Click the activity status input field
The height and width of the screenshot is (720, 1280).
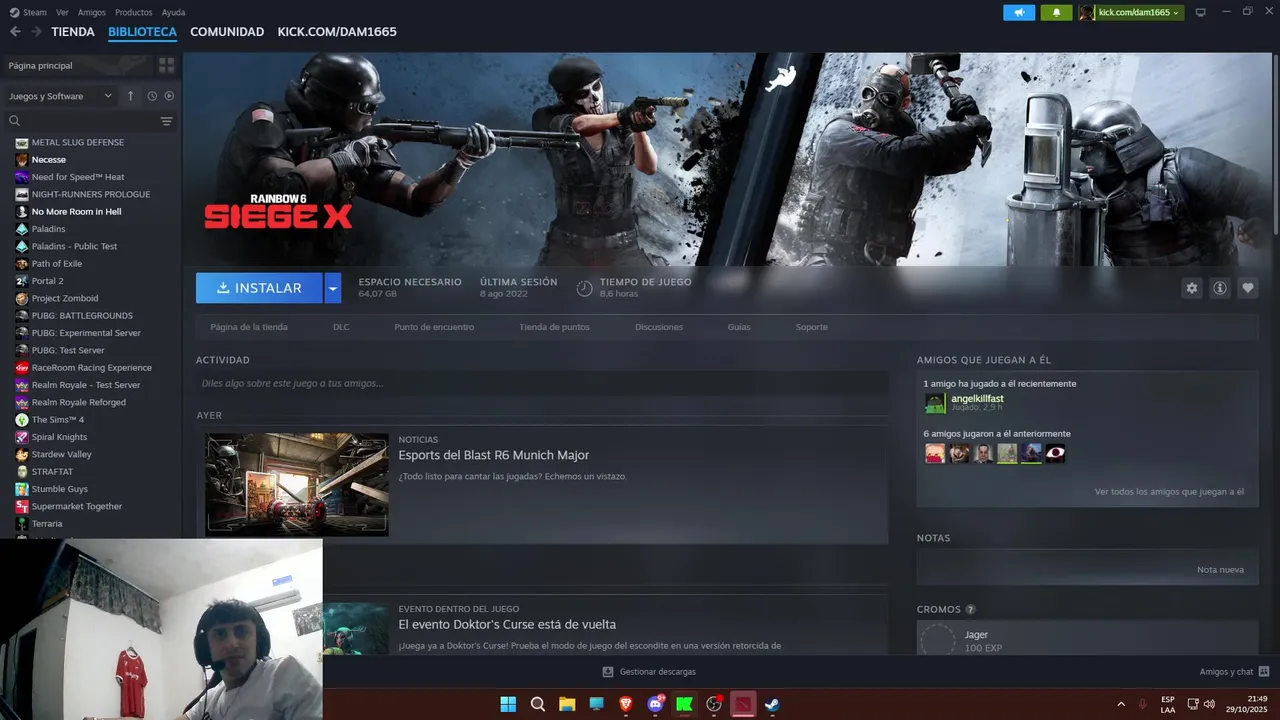[542, 383]
